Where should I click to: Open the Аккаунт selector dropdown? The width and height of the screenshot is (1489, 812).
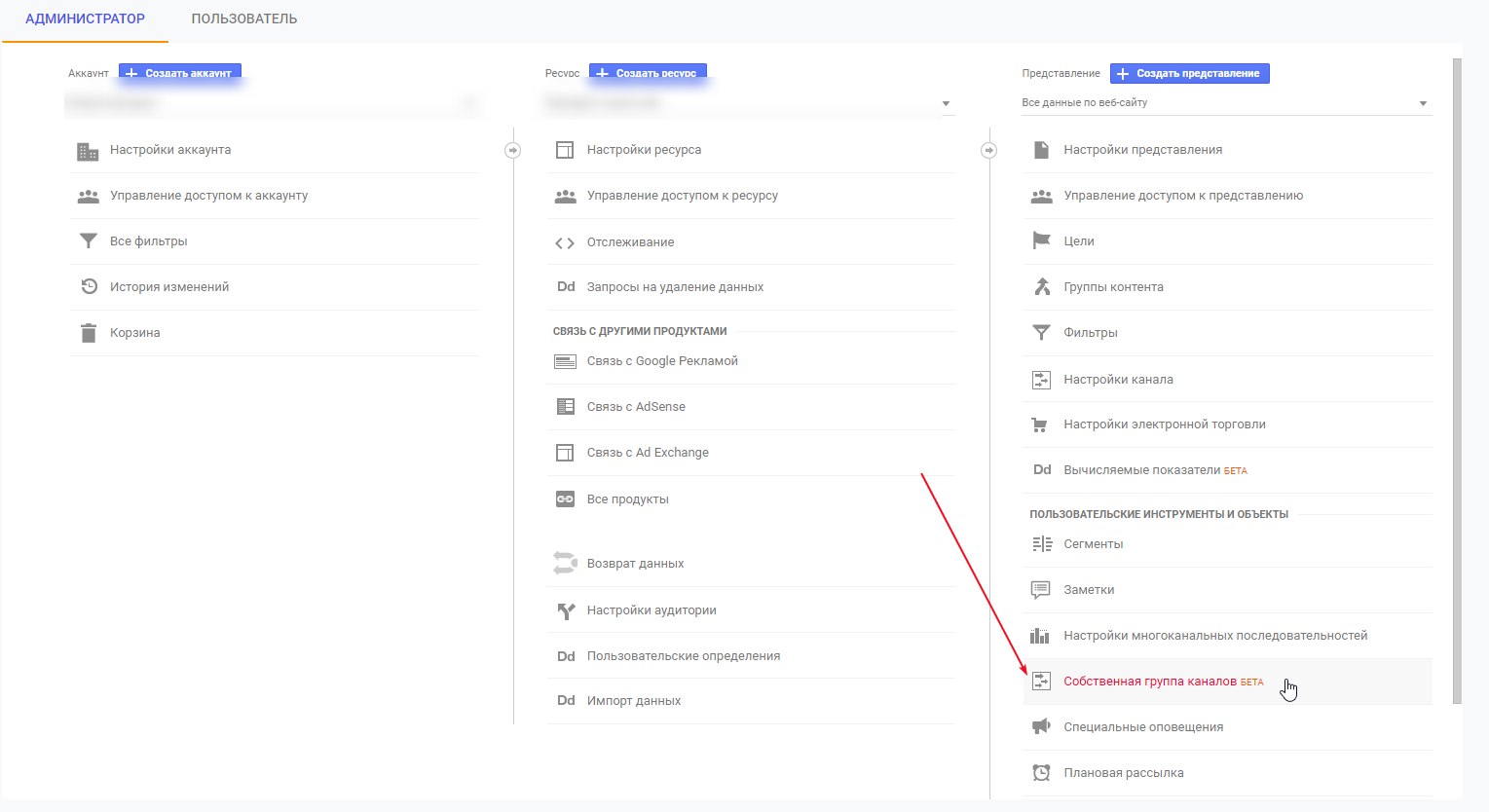pos(272,103)
